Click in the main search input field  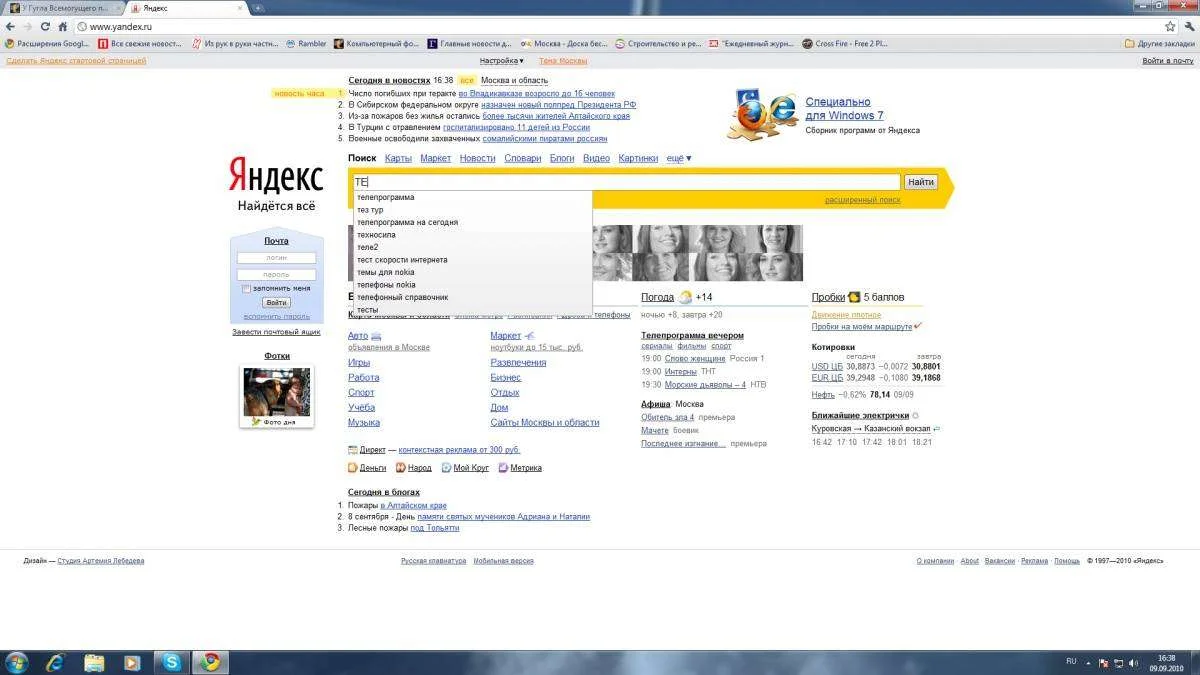click(x=627, y=182)
